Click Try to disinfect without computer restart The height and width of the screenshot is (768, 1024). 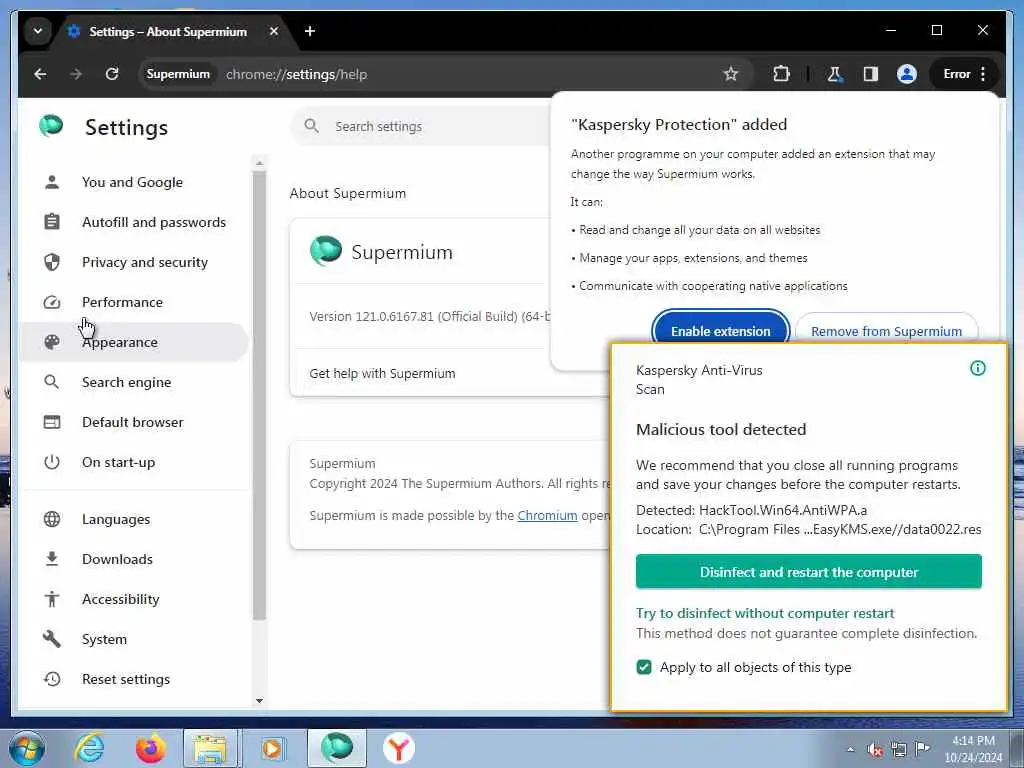[765, 613]
